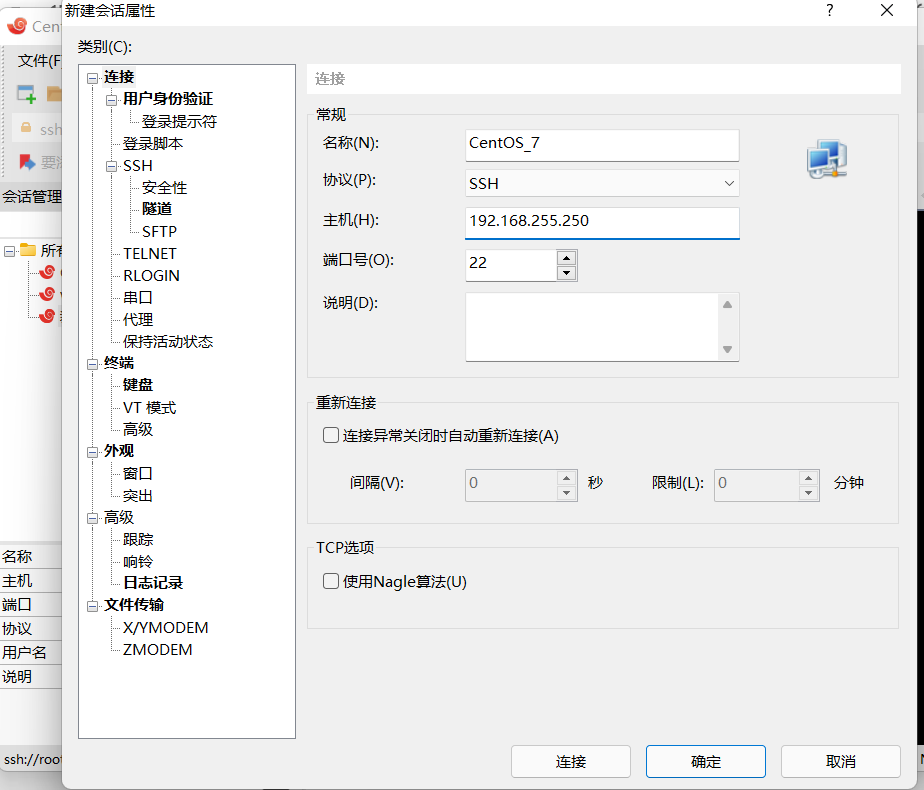This screenshot has width=924, height=790.
Task: Enable the Use Nagle algorithm checkbox
Action: (x=331, y=581)
